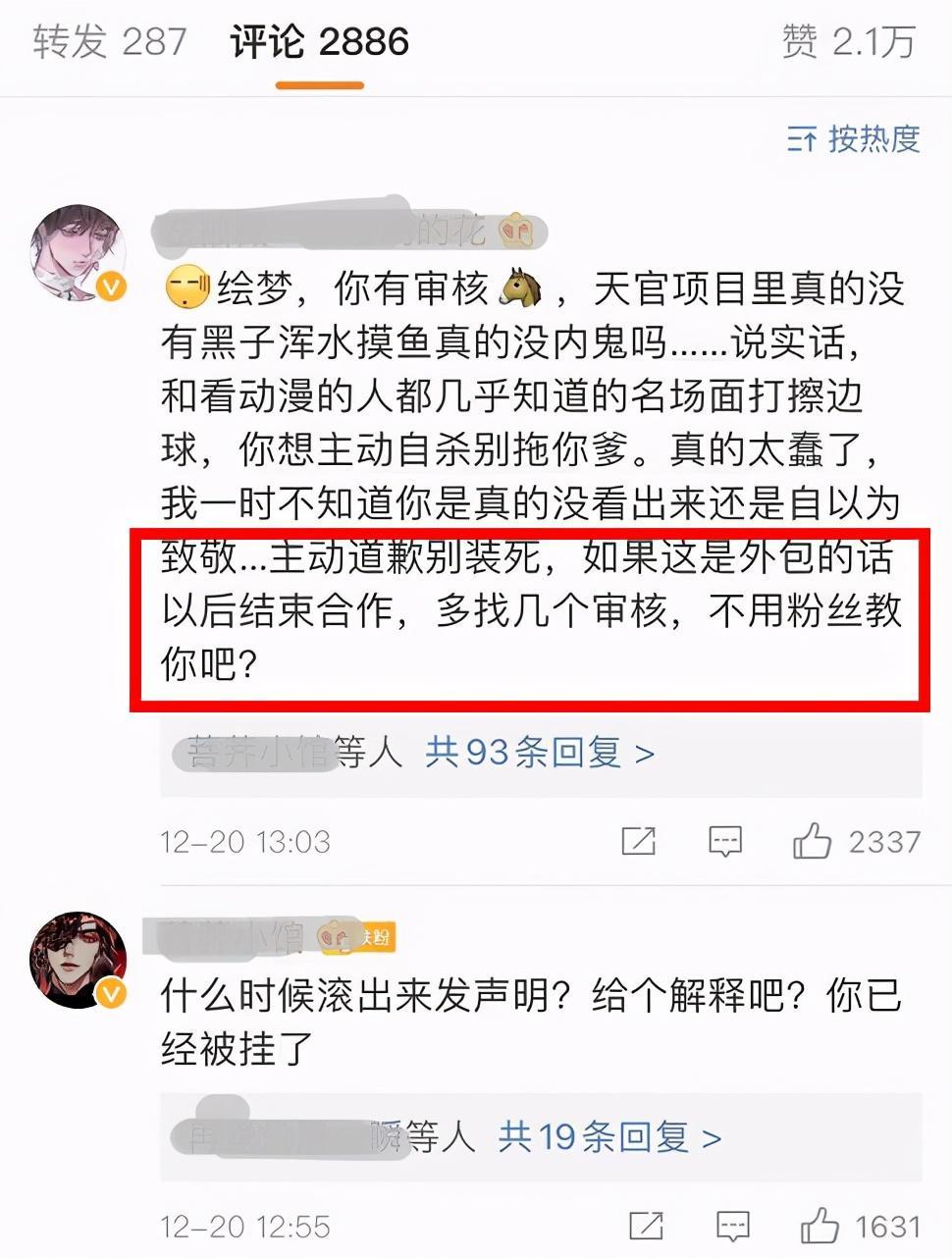Open the 转发 287 reposts tab
The image size is (952, 1258).
[x=109, y=42]
